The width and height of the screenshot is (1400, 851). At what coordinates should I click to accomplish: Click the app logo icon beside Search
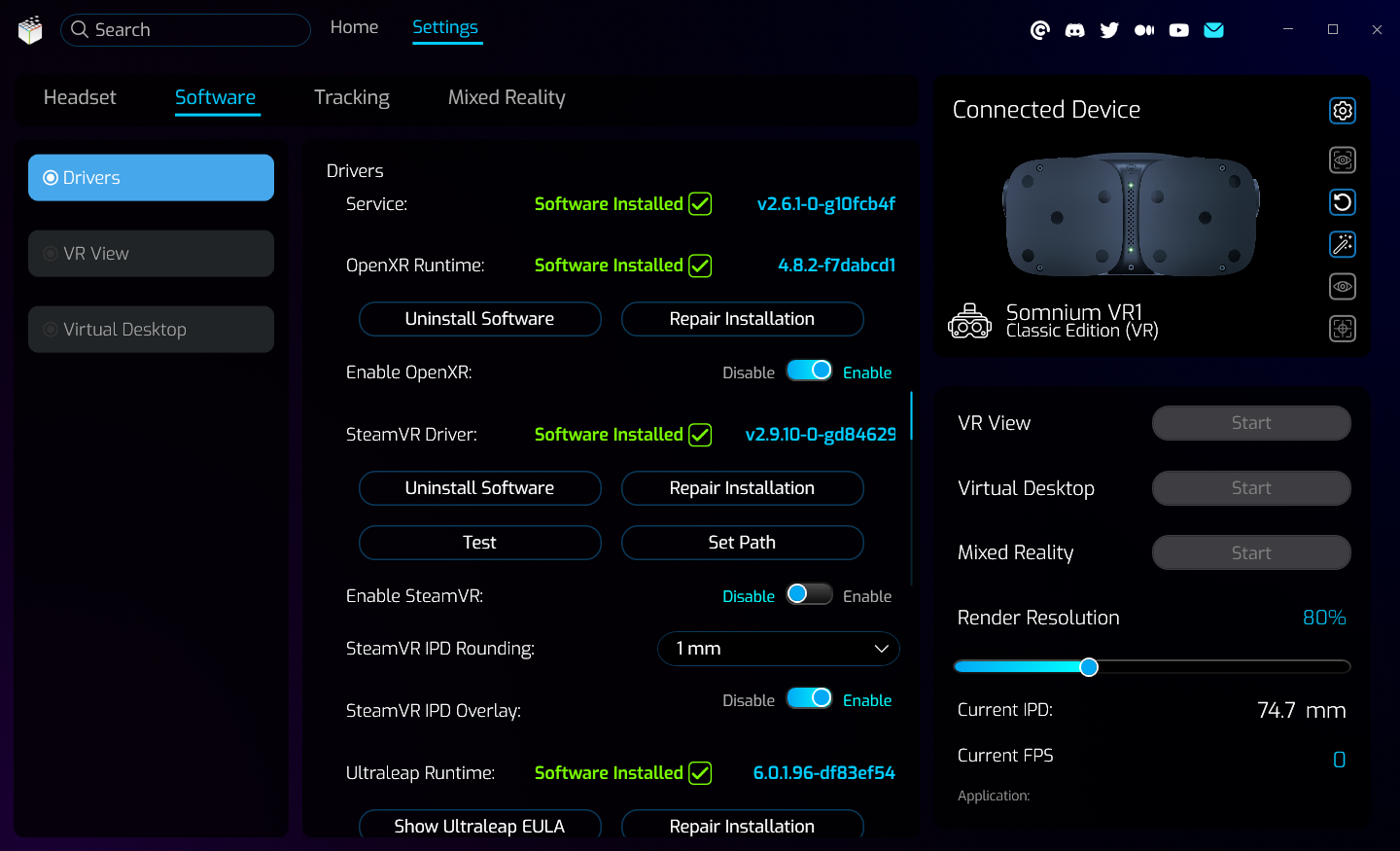(x=30, y=30)
